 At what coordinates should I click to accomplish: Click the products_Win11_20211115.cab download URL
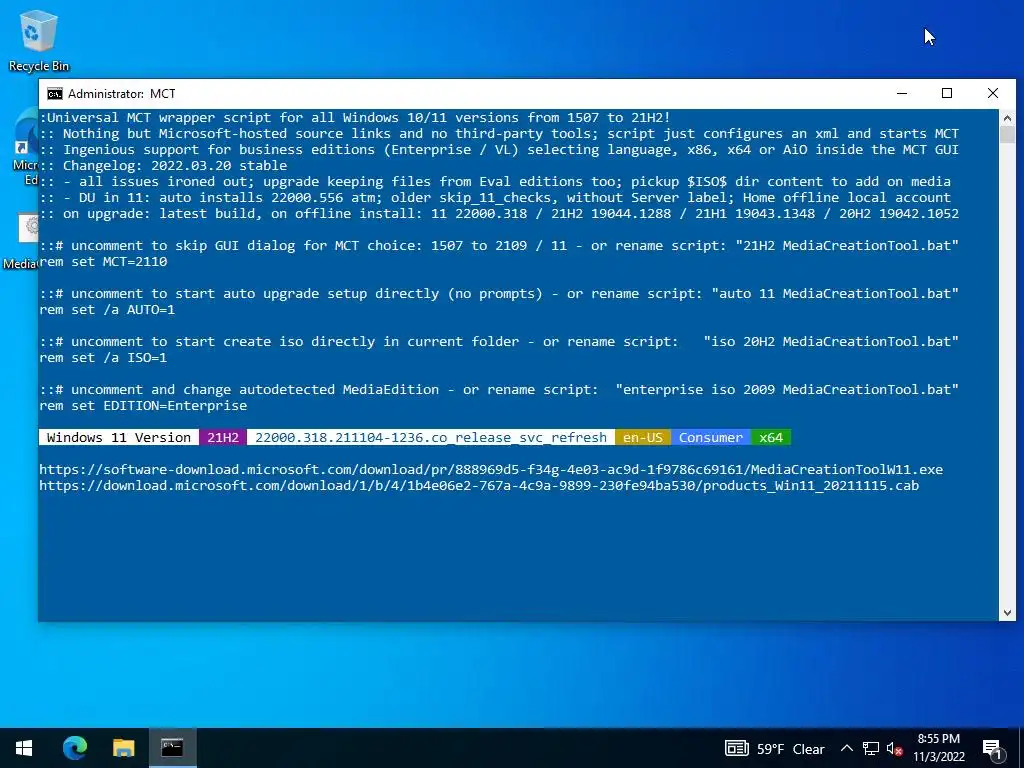479,486
